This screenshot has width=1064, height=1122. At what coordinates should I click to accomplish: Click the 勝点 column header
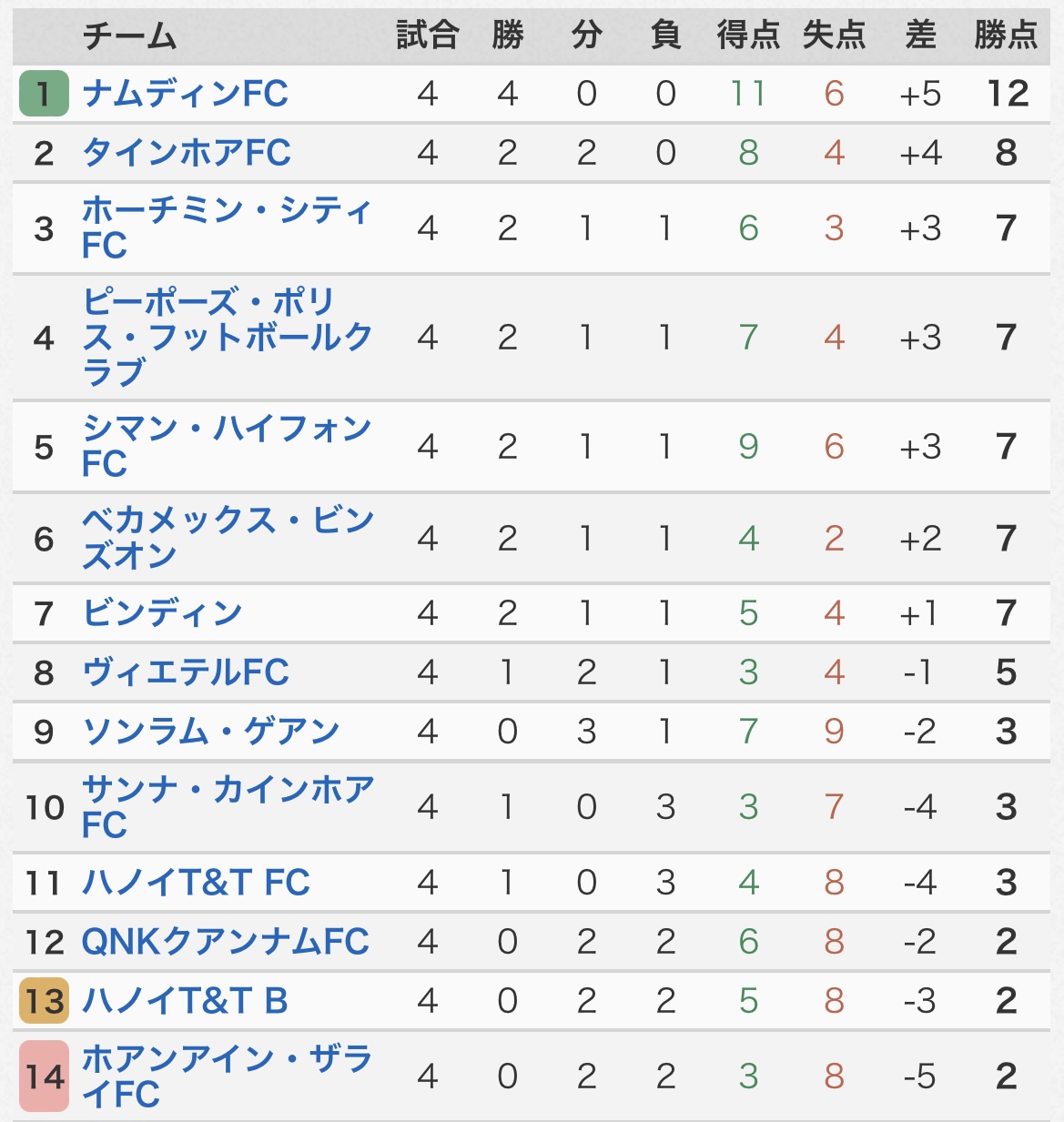(1006, 35)
